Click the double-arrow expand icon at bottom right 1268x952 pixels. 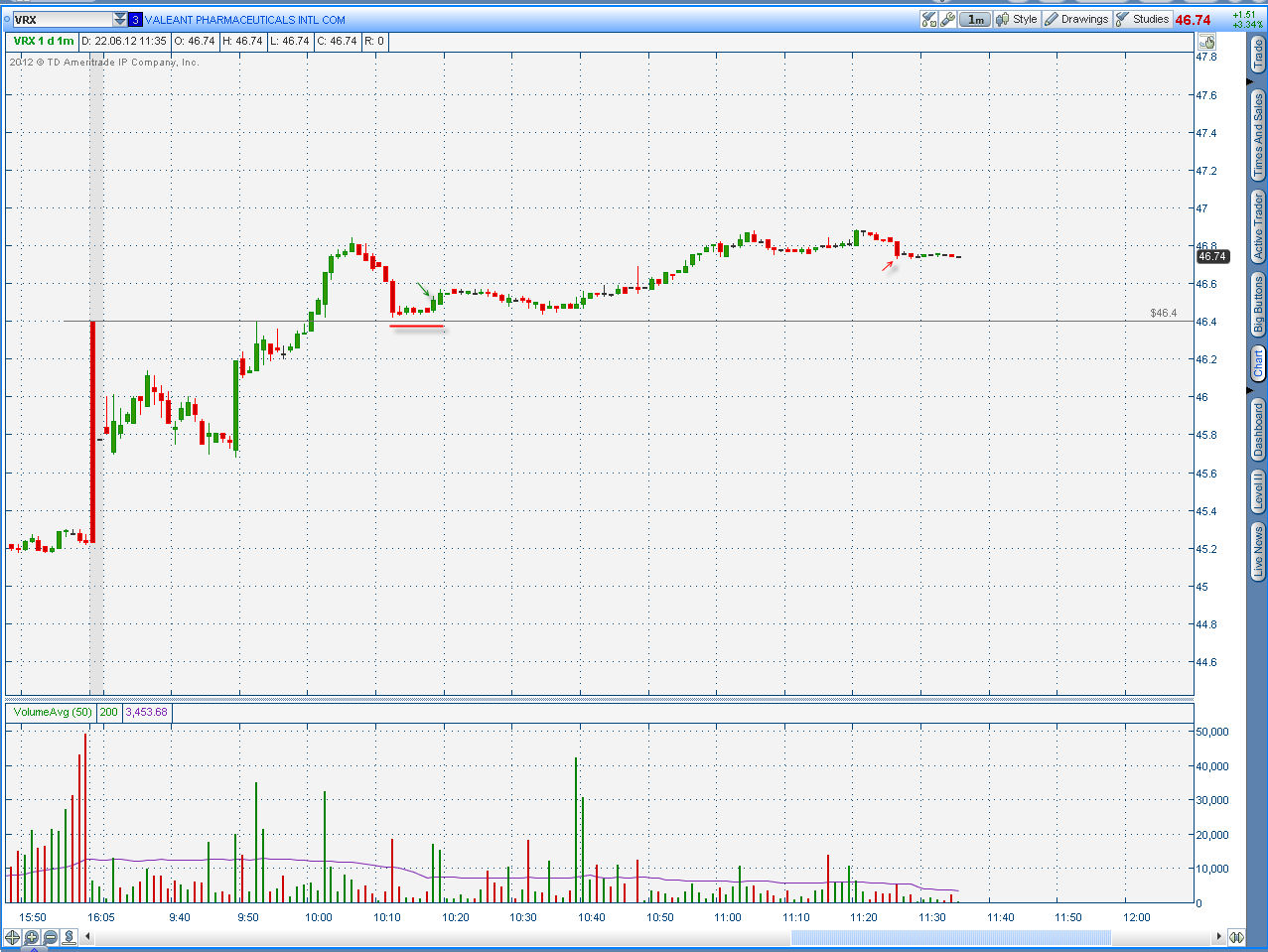pos(1236,937)
